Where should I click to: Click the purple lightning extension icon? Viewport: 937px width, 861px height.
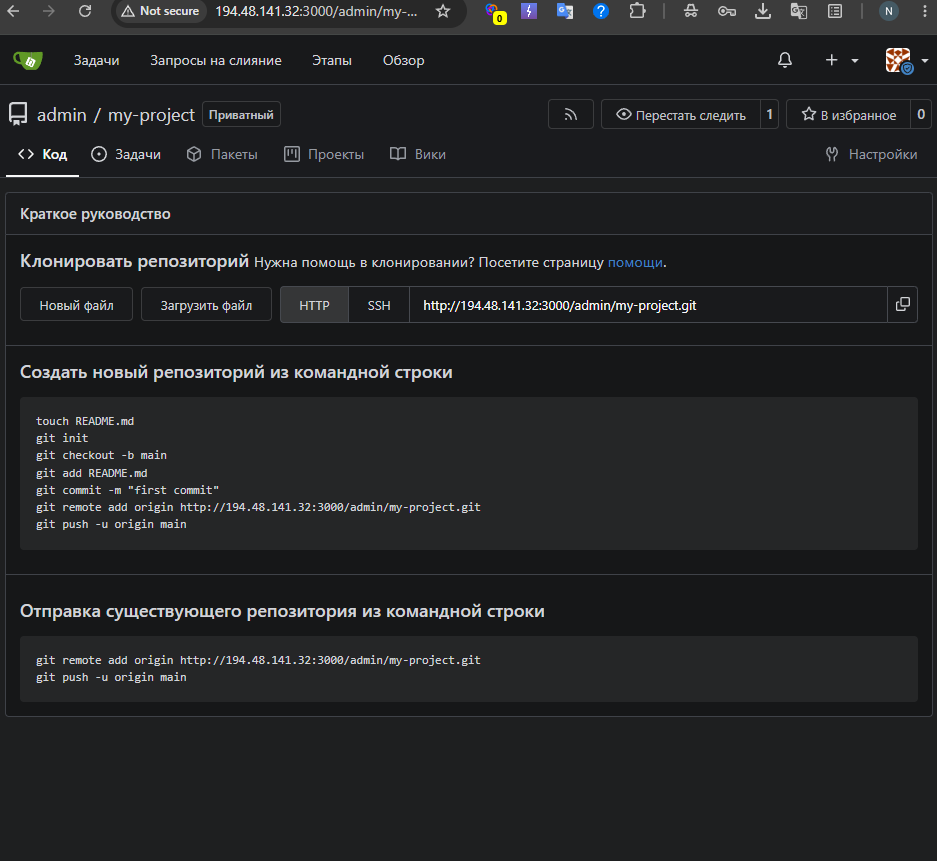(529, 11)
